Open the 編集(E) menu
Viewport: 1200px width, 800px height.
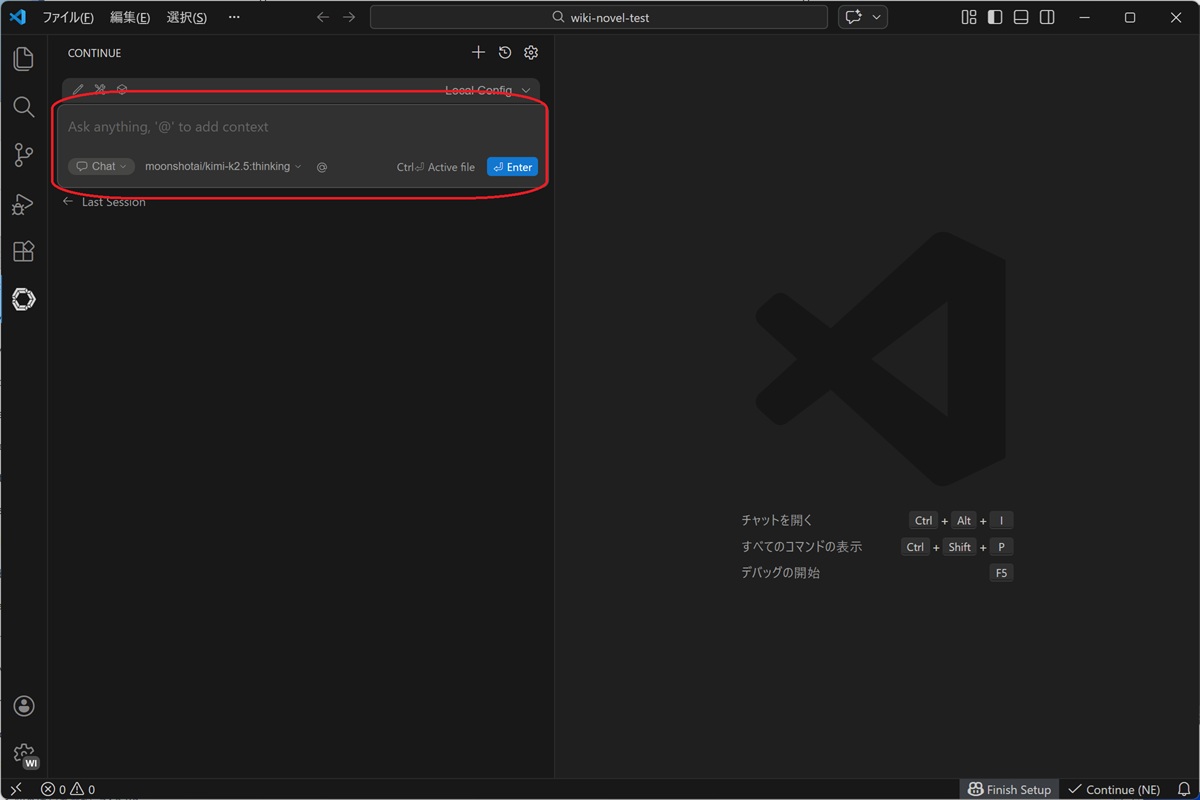click(x=130, y=18)
